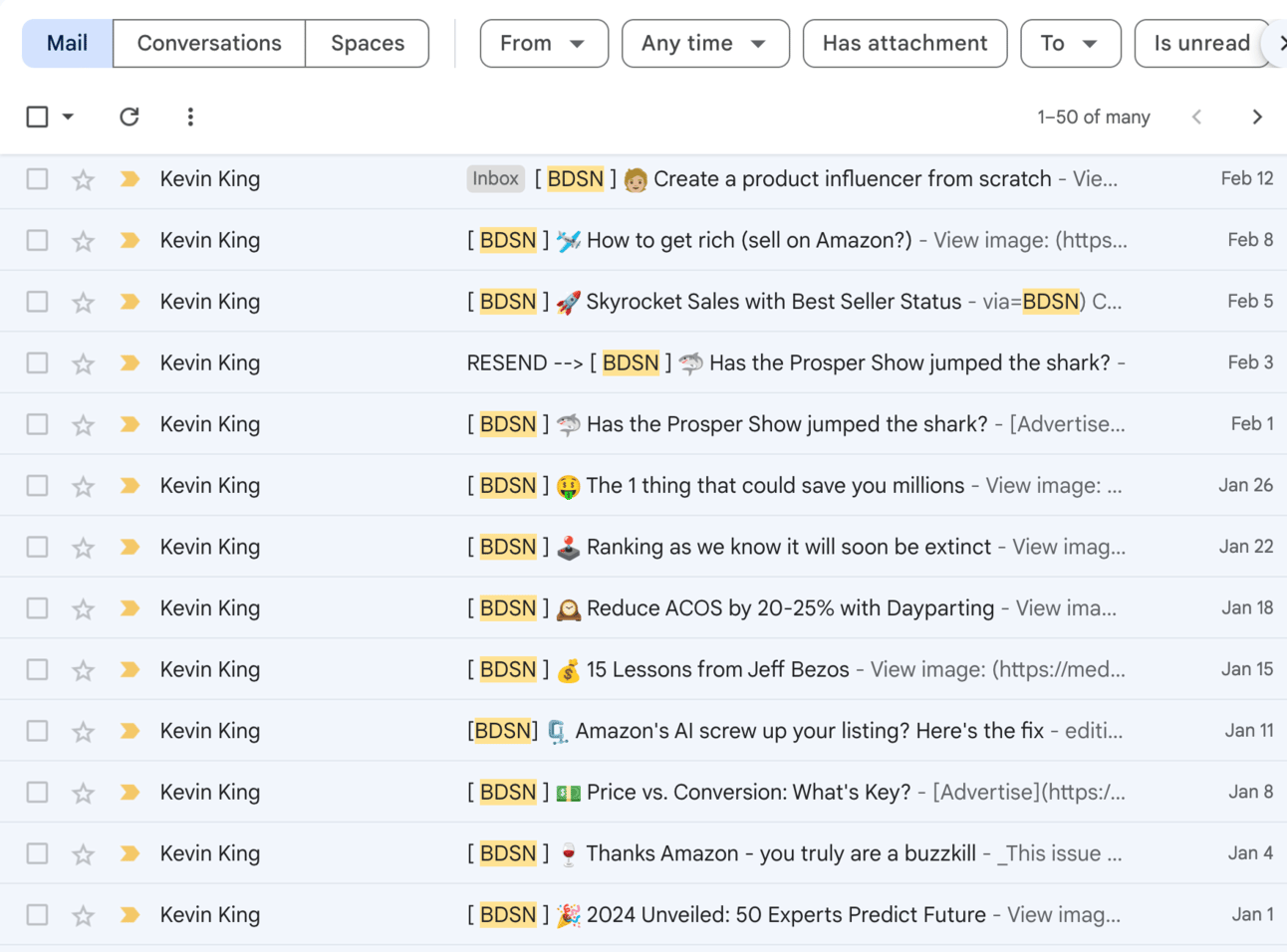This screenshot has width=1287, height=952.
Task: Star the 'Skyrocket Sales' email
Action: pyautogui.click(x=84, y=302)
